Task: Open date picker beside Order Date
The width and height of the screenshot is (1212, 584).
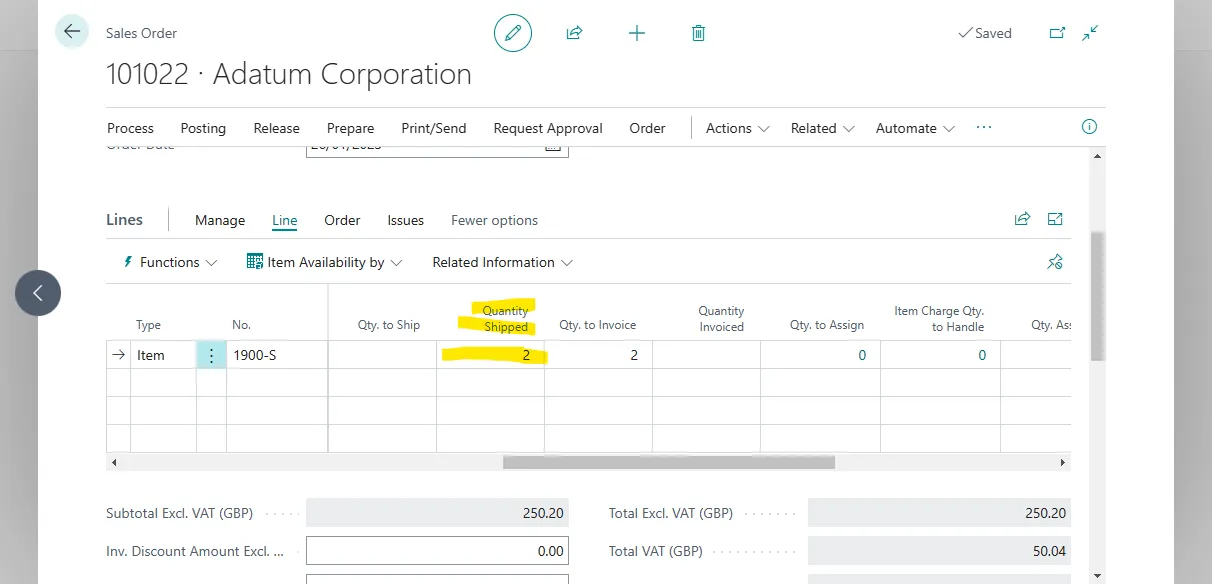Action: coord(552,146)
